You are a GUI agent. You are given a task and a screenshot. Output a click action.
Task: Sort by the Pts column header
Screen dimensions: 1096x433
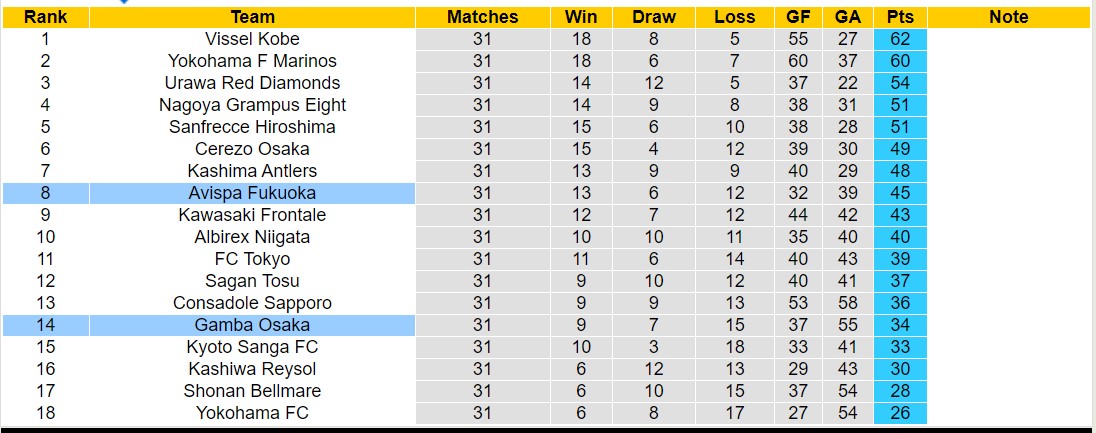(x=900, y=17)
